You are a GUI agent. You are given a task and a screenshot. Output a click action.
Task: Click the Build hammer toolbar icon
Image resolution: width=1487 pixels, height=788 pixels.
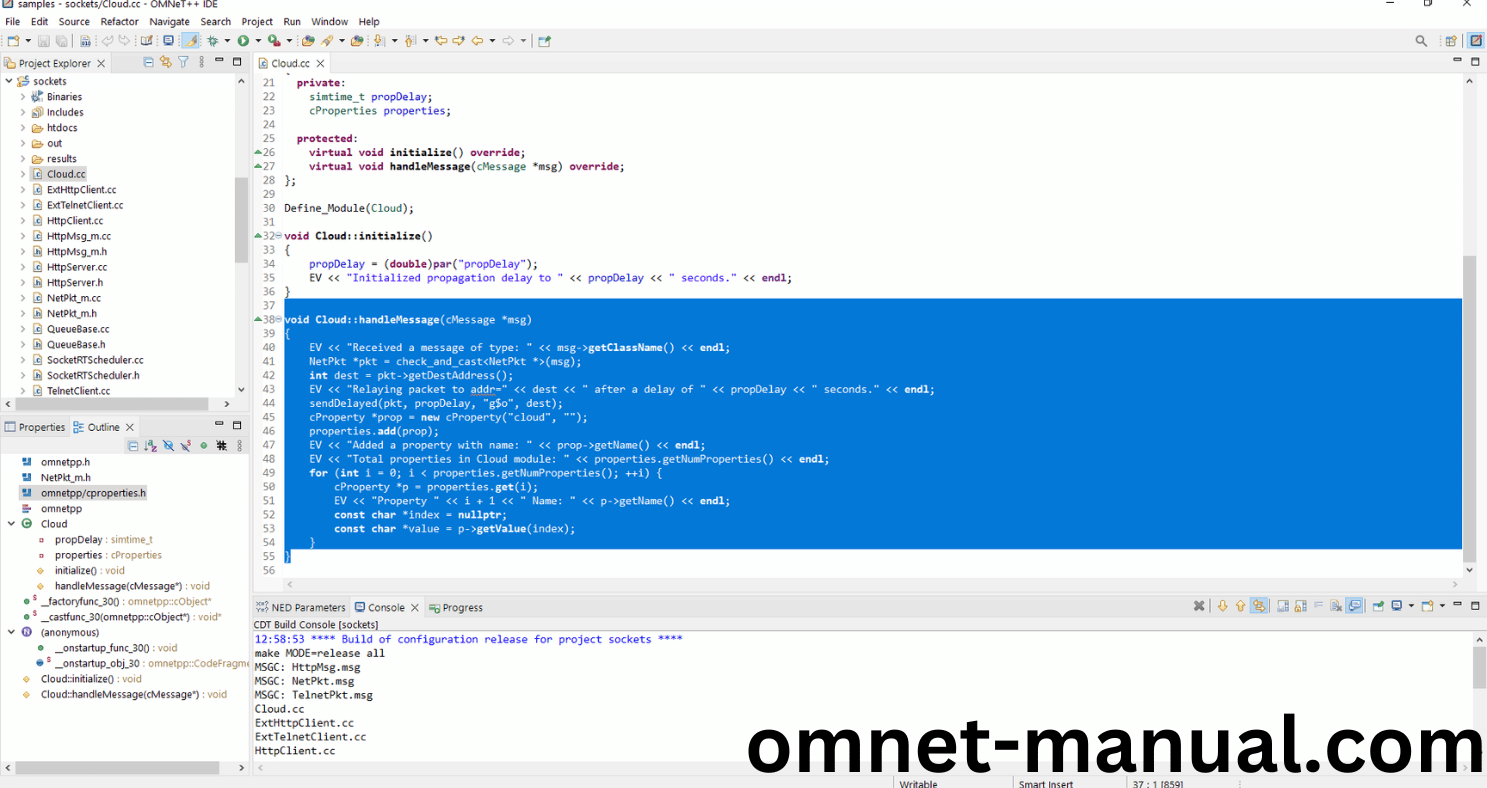point(85,41)
